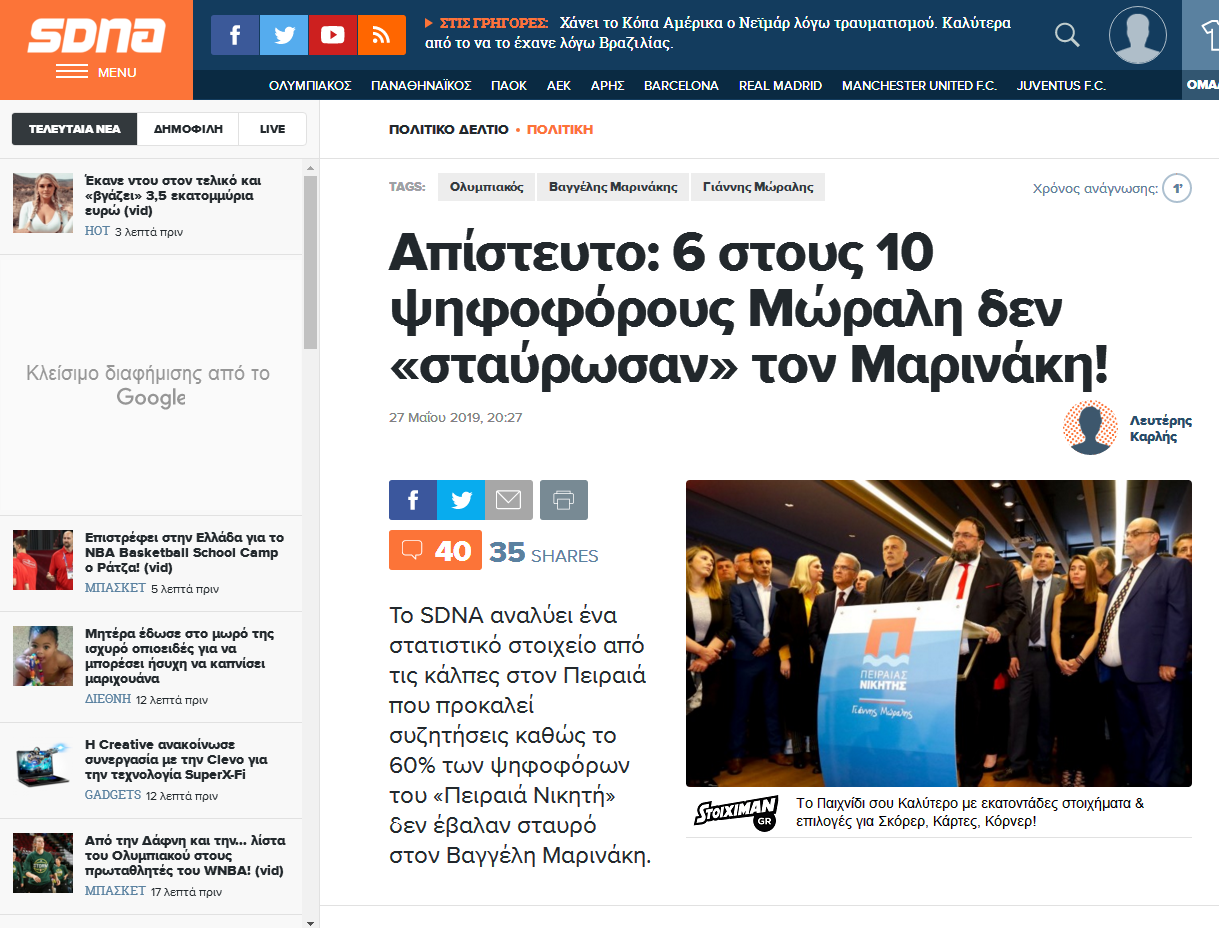This screenshot has width=1219, height=928.
Task: Open the user profile avatar
Action: tap(1138, 35)
